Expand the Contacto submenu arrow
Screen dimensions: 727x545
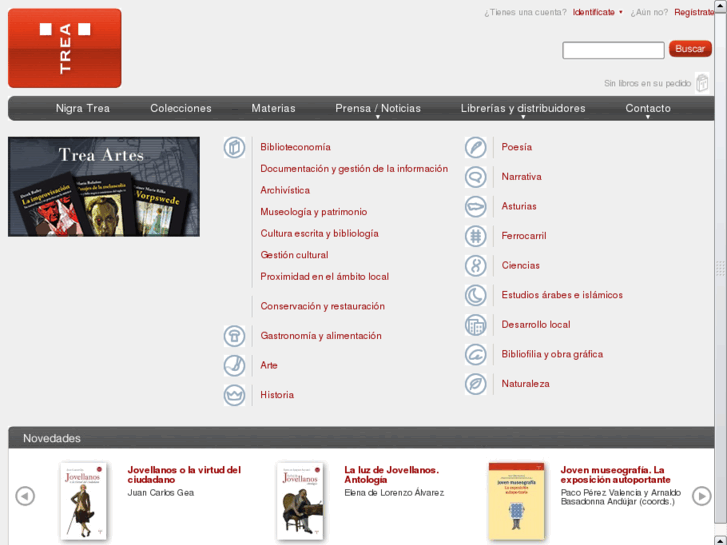648,117
